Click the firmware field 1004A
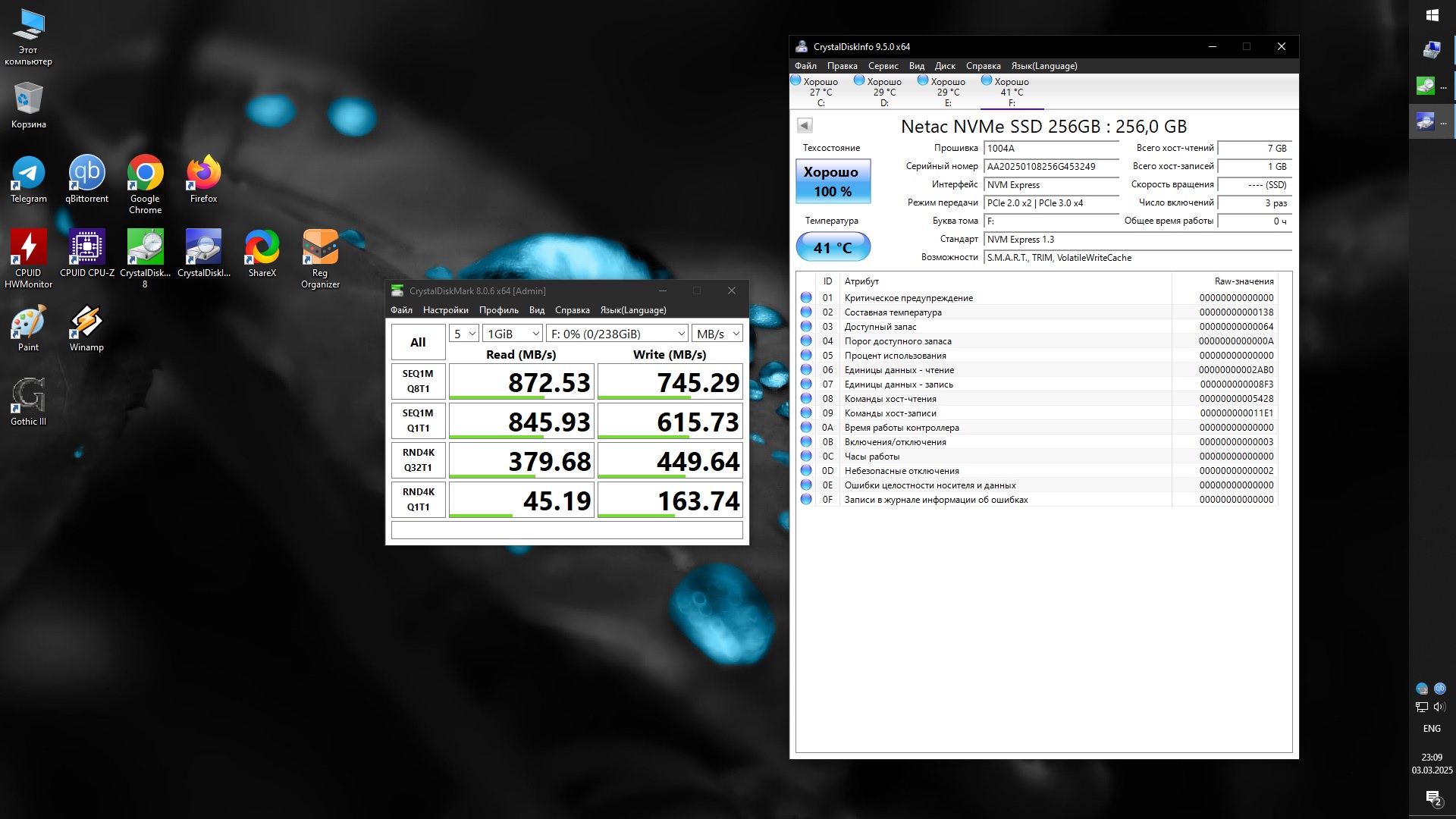The height and width of the screenshot is (819, 1456). (x=1051, y=149)
